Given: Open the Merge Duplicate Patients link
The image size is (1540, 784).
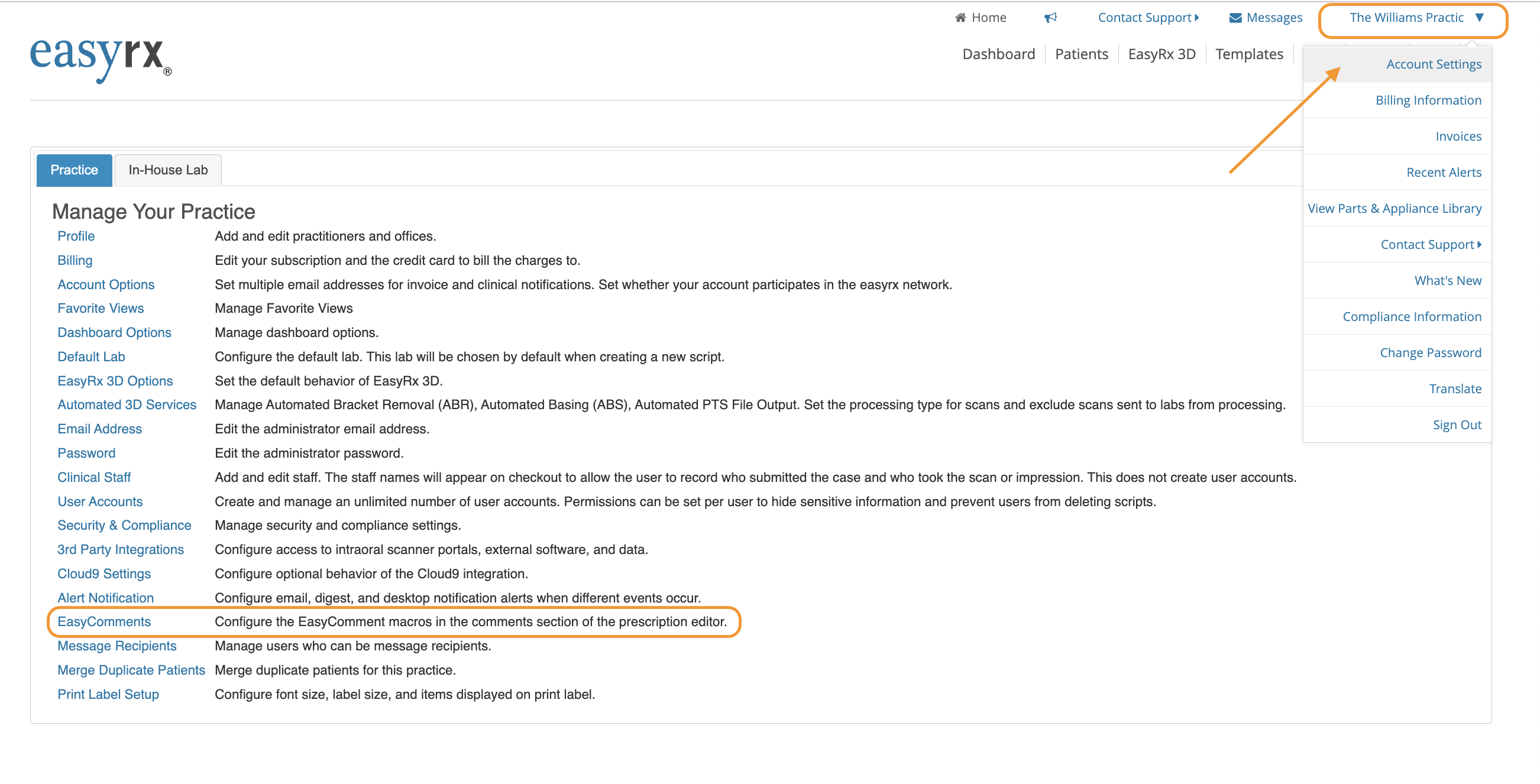Looking at the screenshot, I should (x=131, y=670).
